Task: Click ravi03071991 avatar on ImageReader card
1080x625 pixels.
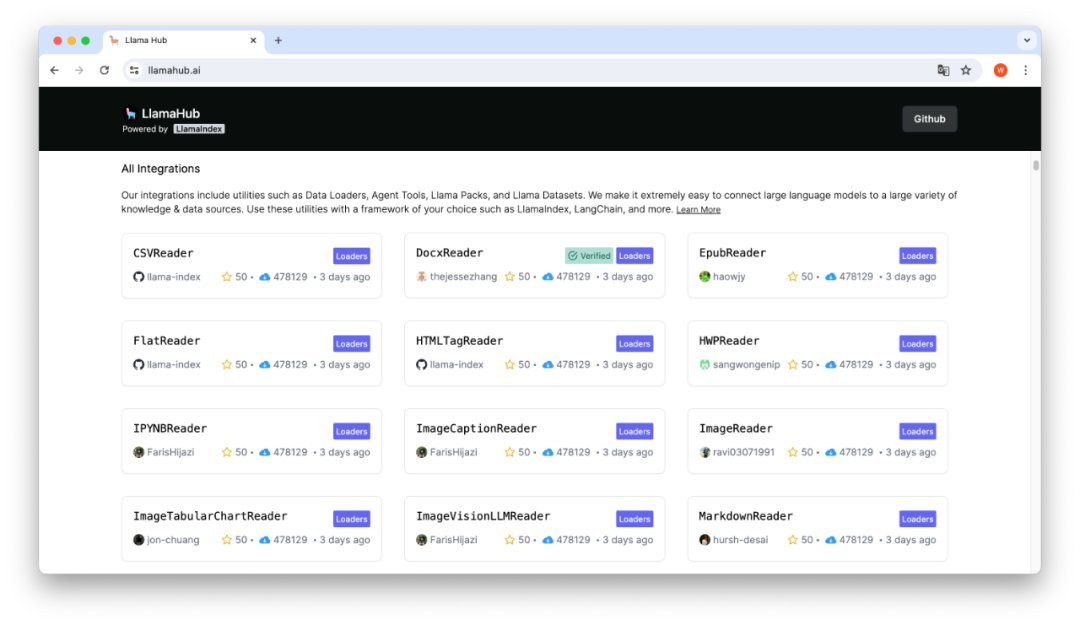Action: coord(705,452)
